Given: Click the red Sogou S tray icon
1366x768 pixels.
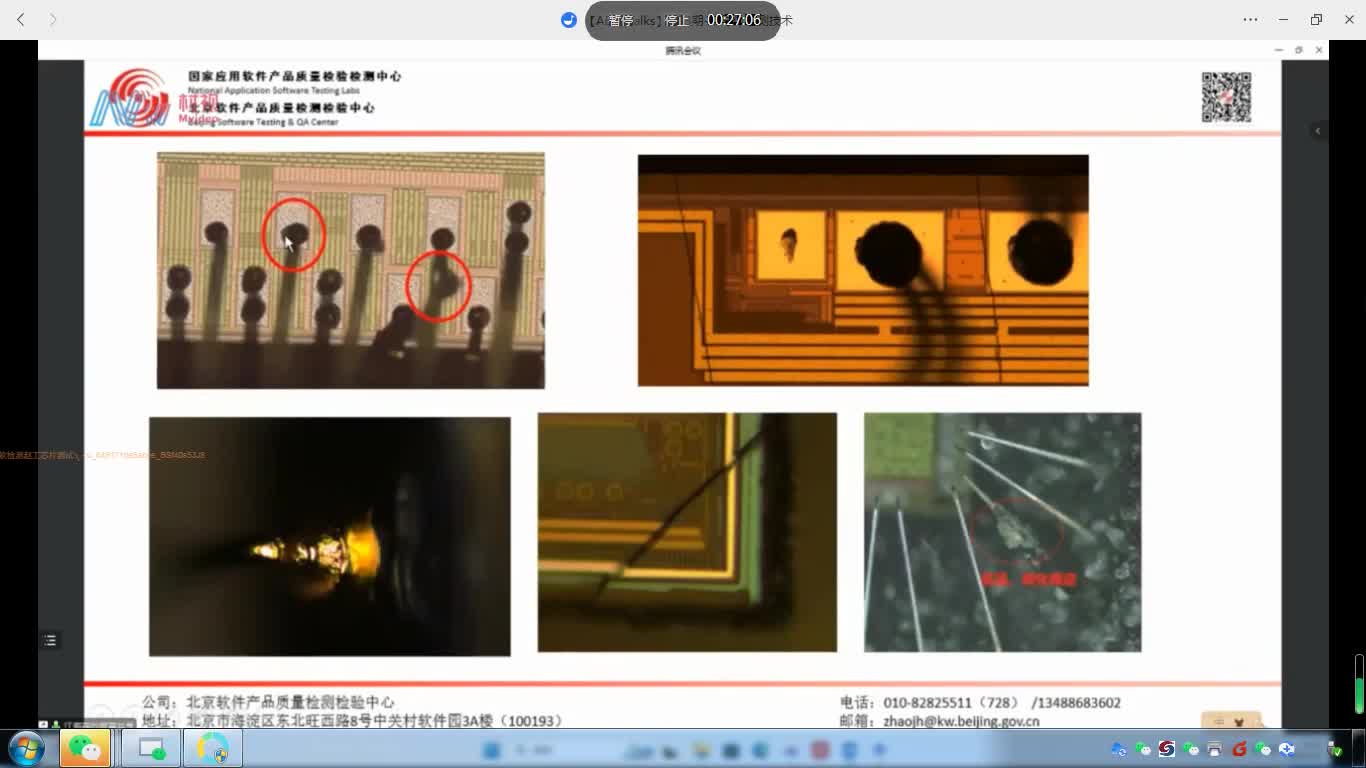Looking at the screenshot, I should click(1167, 748).
